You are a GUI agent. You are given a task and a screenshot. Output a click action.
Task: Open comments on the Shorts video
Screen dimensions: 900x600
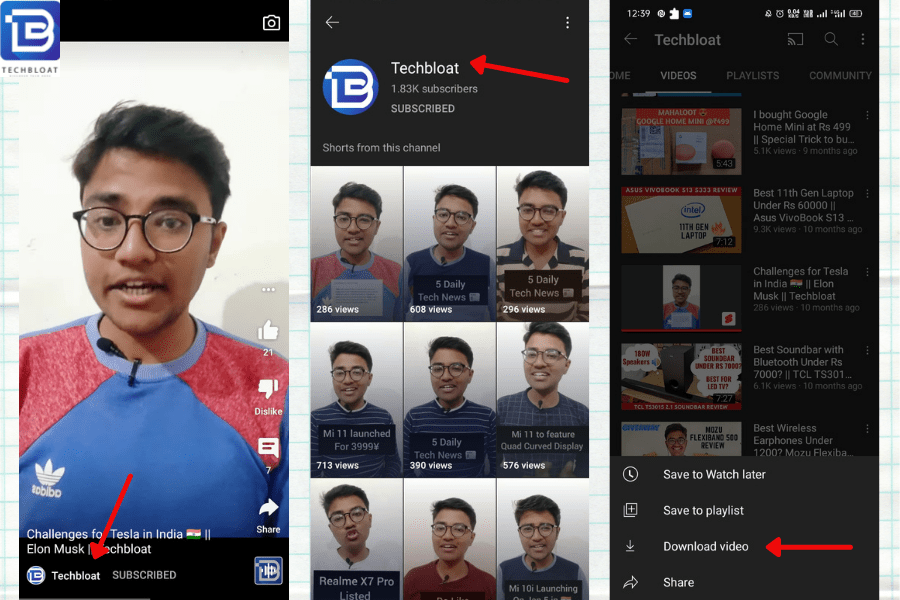pyautogui.click(x=268, y=448)
